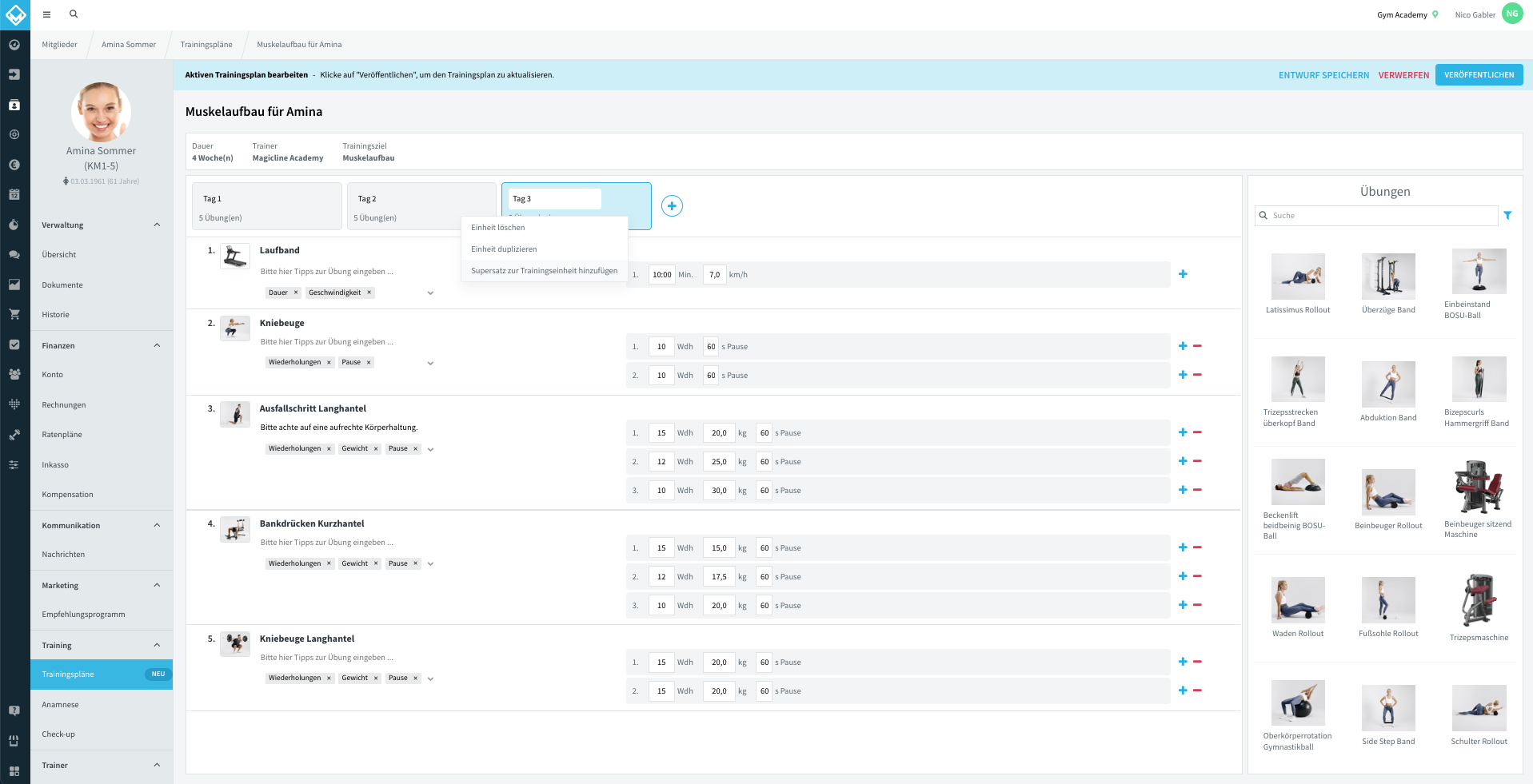
Task: Remove Gewicht tag from Bankdrücken Kurzhantel
Action: pos(376,563)
